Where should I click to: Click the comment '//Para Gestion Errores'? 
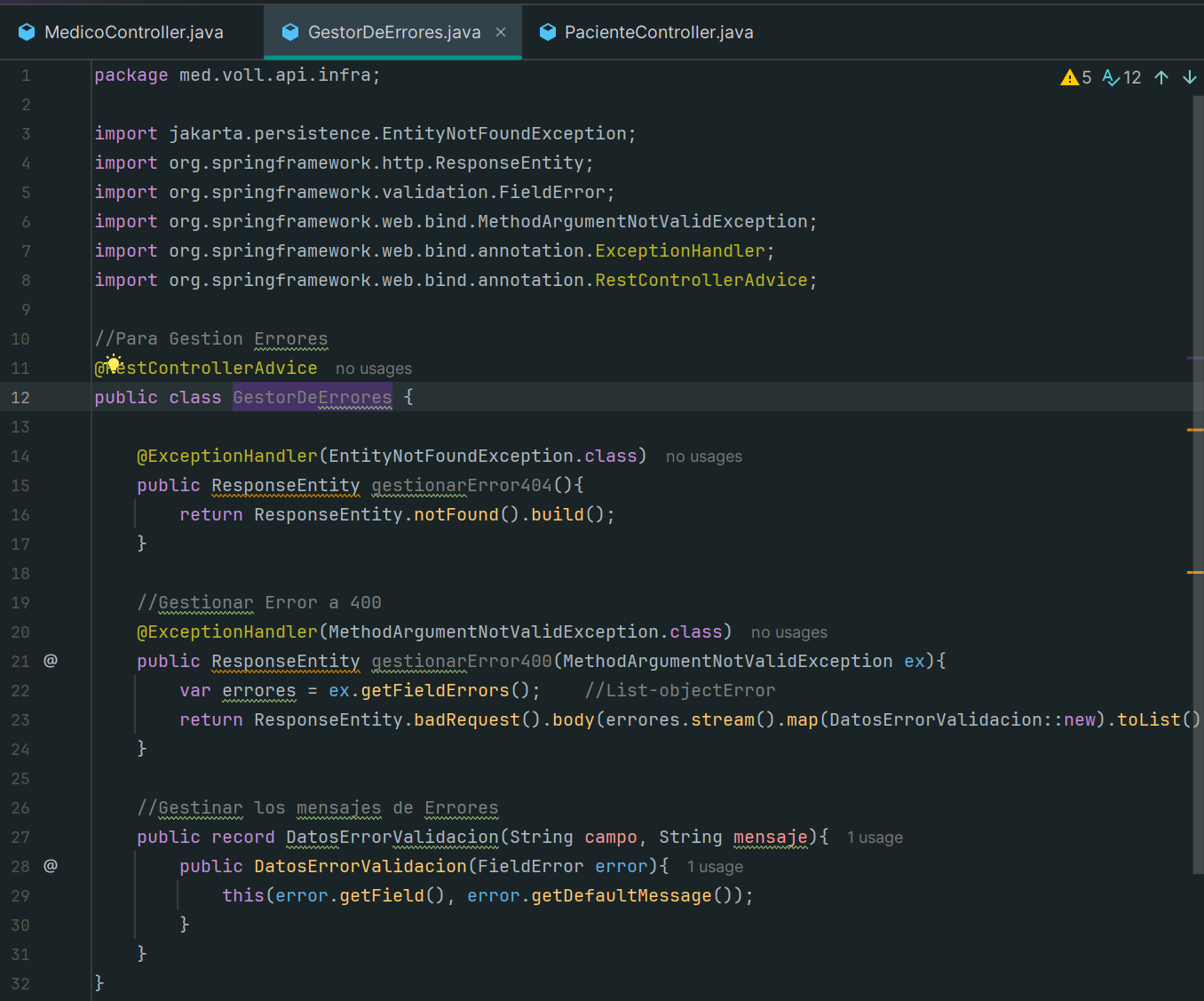[x=211, y=338]
